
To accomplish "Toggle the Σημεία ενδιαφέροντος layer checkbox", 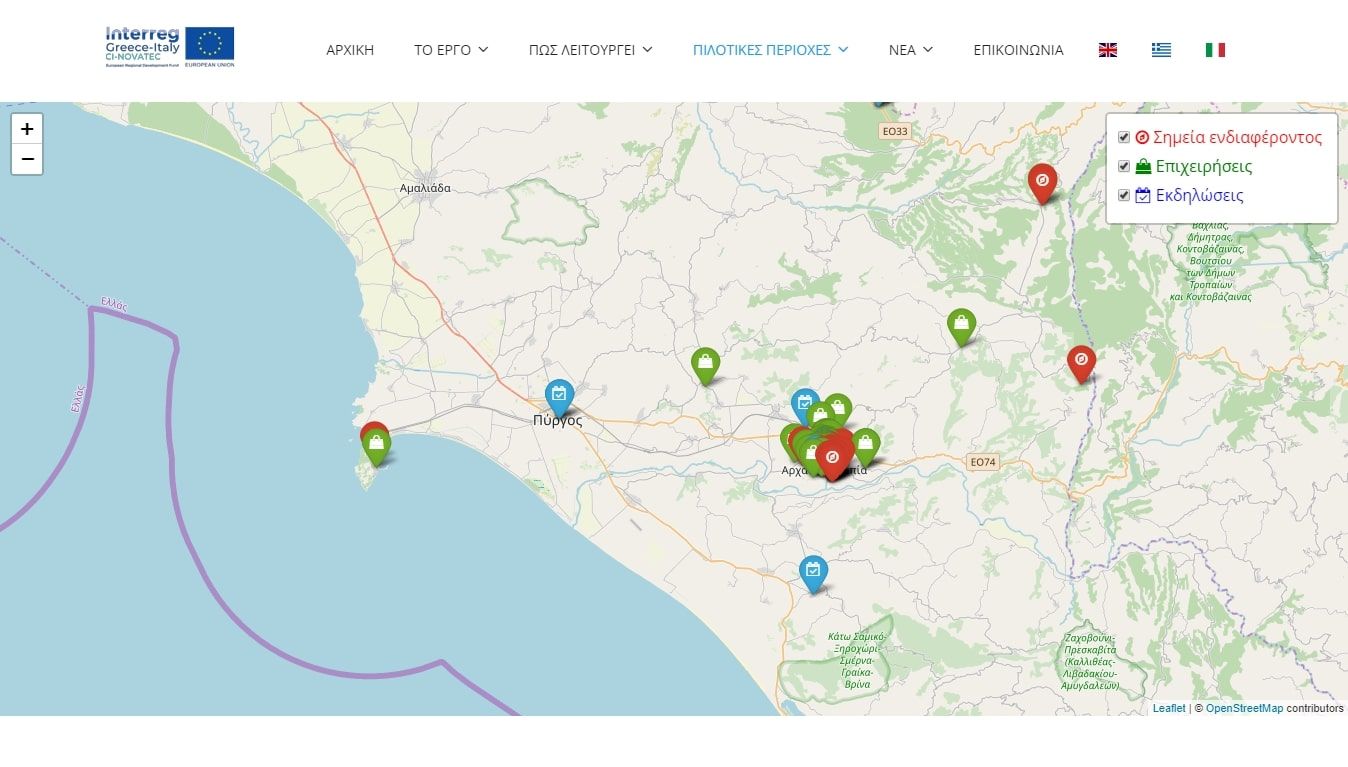I will point(1124,138).
